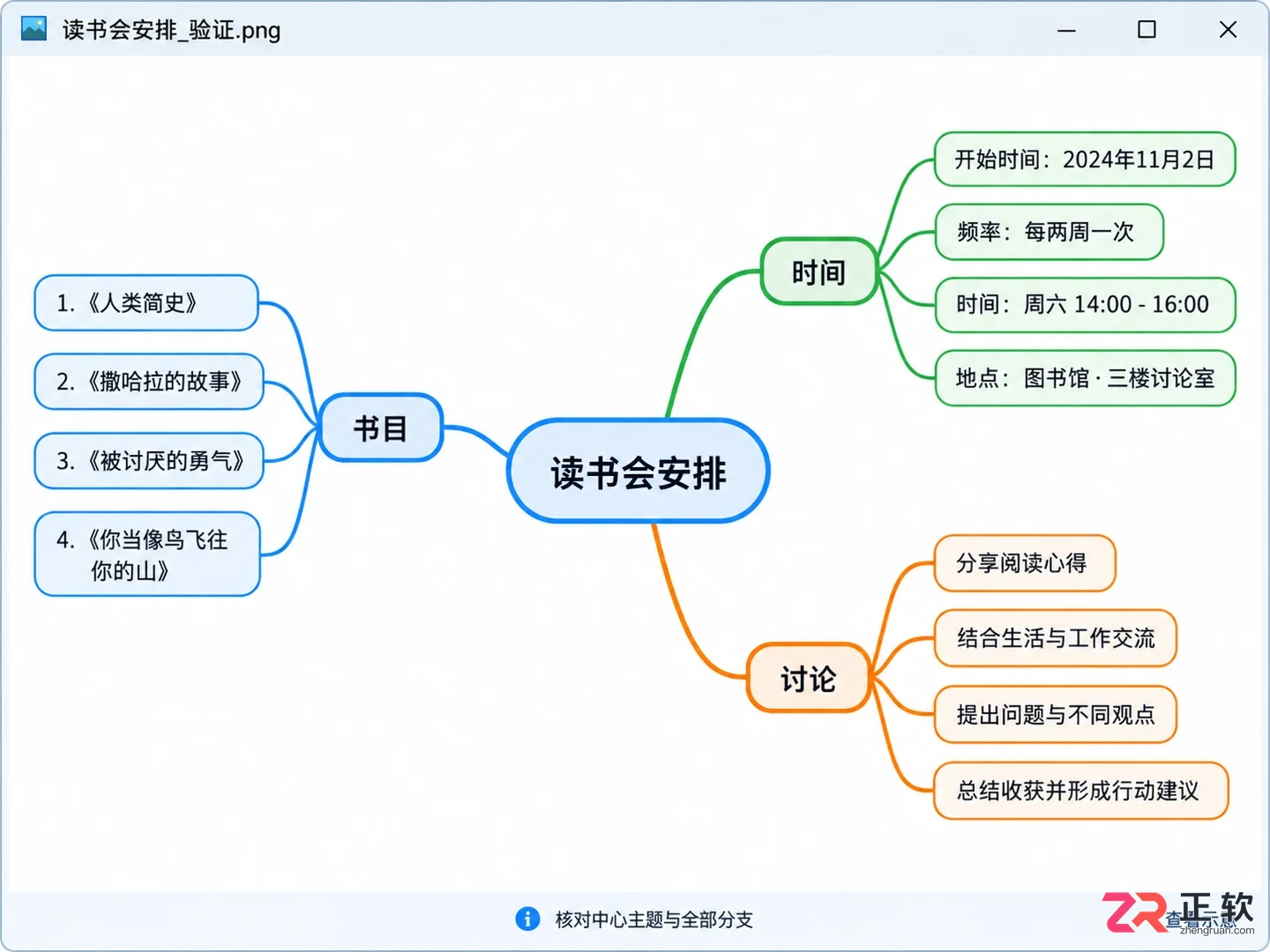This screenshot has width=1270, height=952.
Task: Click the node 开始时间：2024年11月2日
Action: coord(1085,160)
